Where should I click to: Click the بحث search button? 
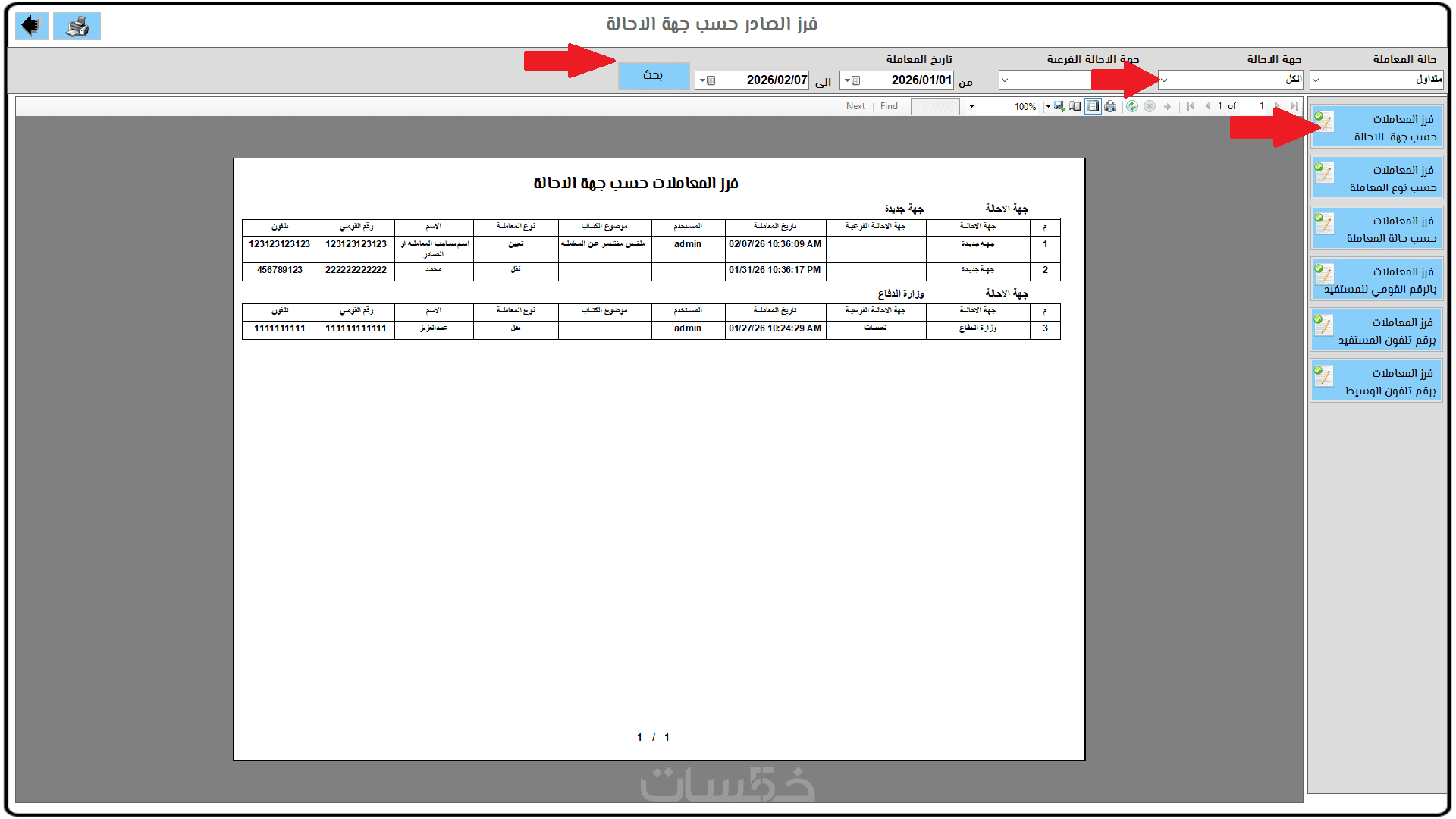[x=653, y=76]
